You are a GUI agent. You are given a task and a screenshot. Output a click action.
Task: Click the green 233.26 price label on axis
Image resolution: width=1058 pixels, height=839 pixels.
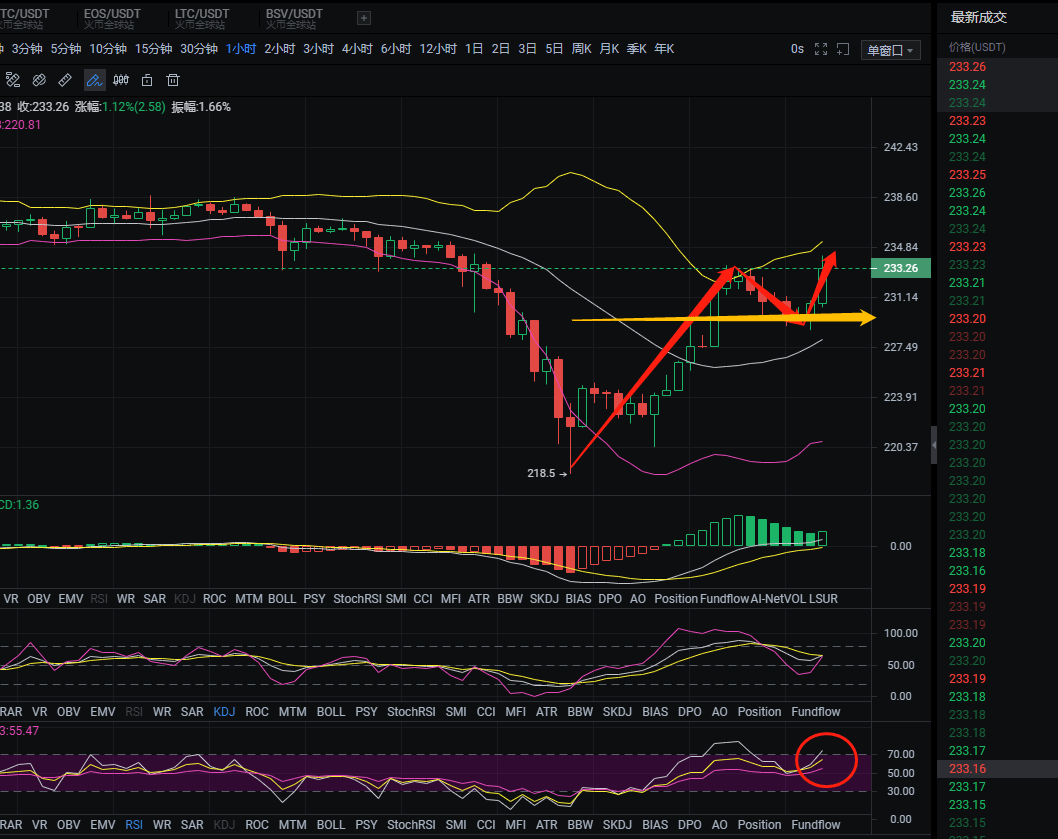pos(901,268)
